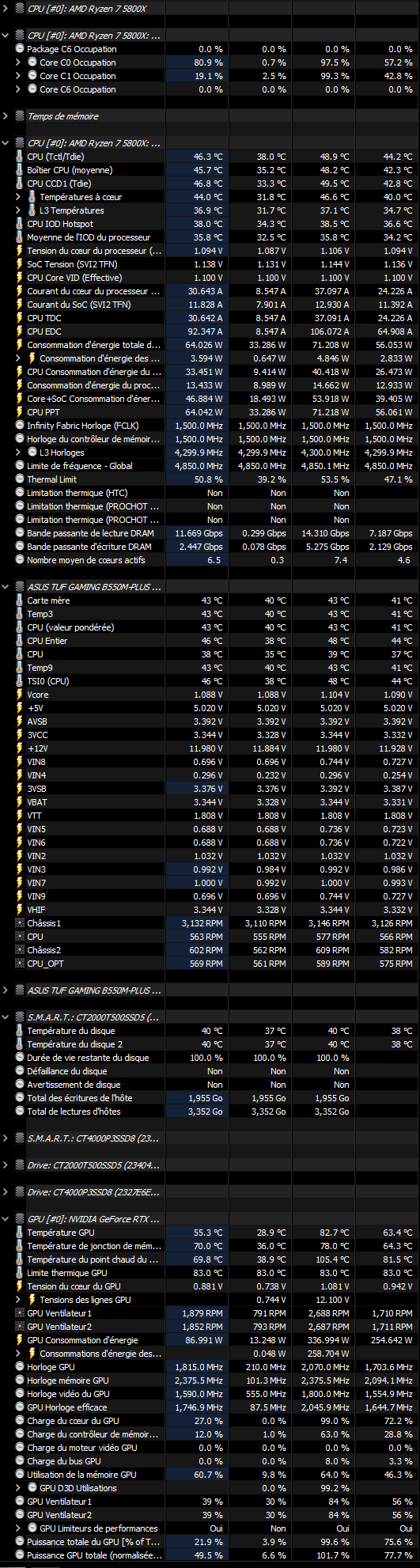The height and width of the screenshot is (1568, 420).
Task: Click the Total de lectures d'hôtes row label
Action: [74, 1112]
